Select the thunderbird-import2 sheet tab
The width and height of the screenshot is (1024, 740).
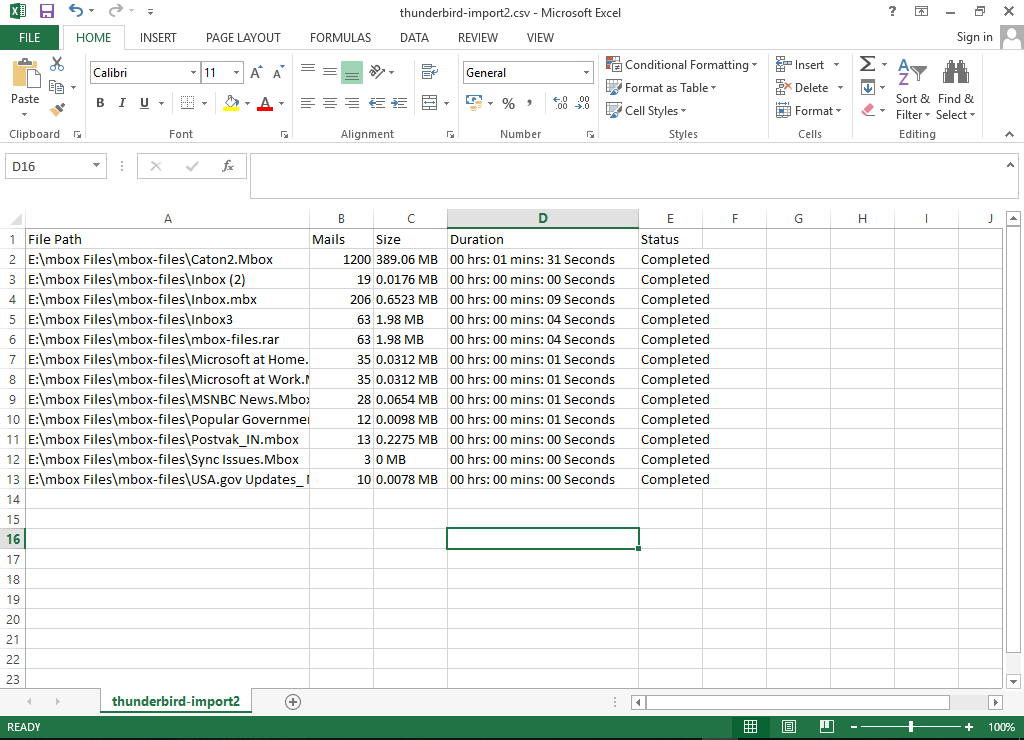[x=176, y=701]
